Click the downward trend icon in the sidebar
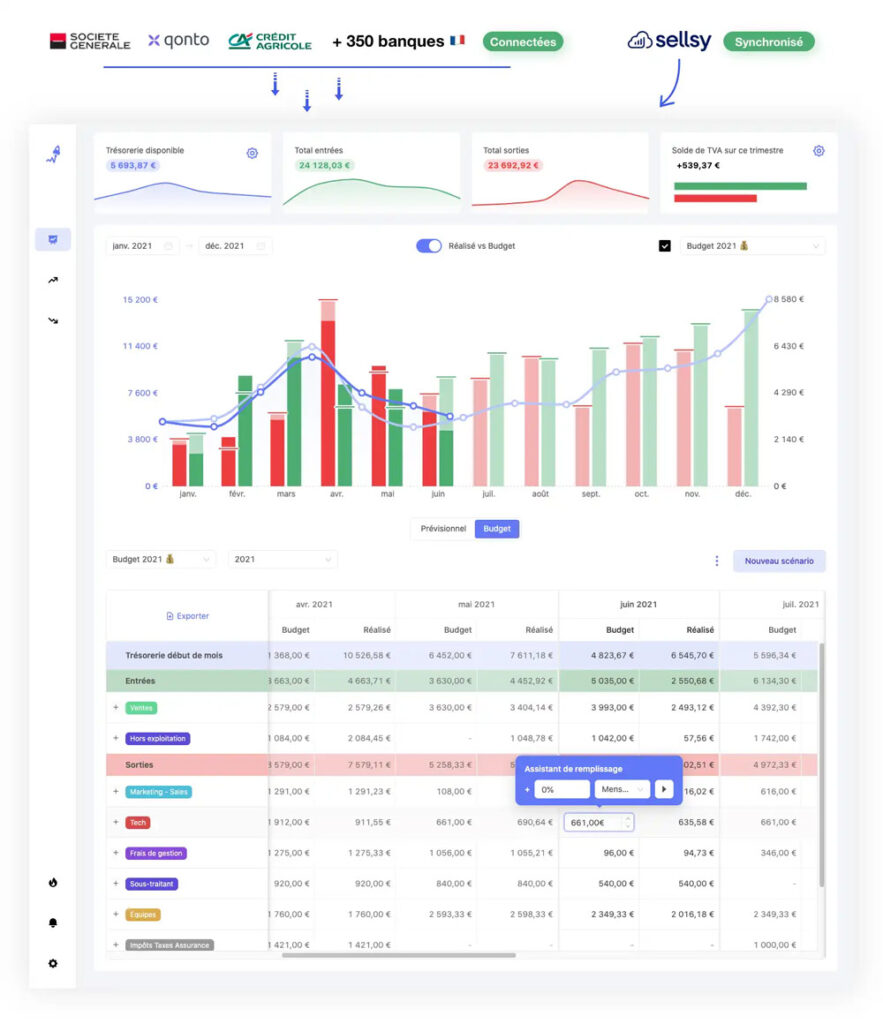This screenshot has width=883, height=1024. (53, 320)
